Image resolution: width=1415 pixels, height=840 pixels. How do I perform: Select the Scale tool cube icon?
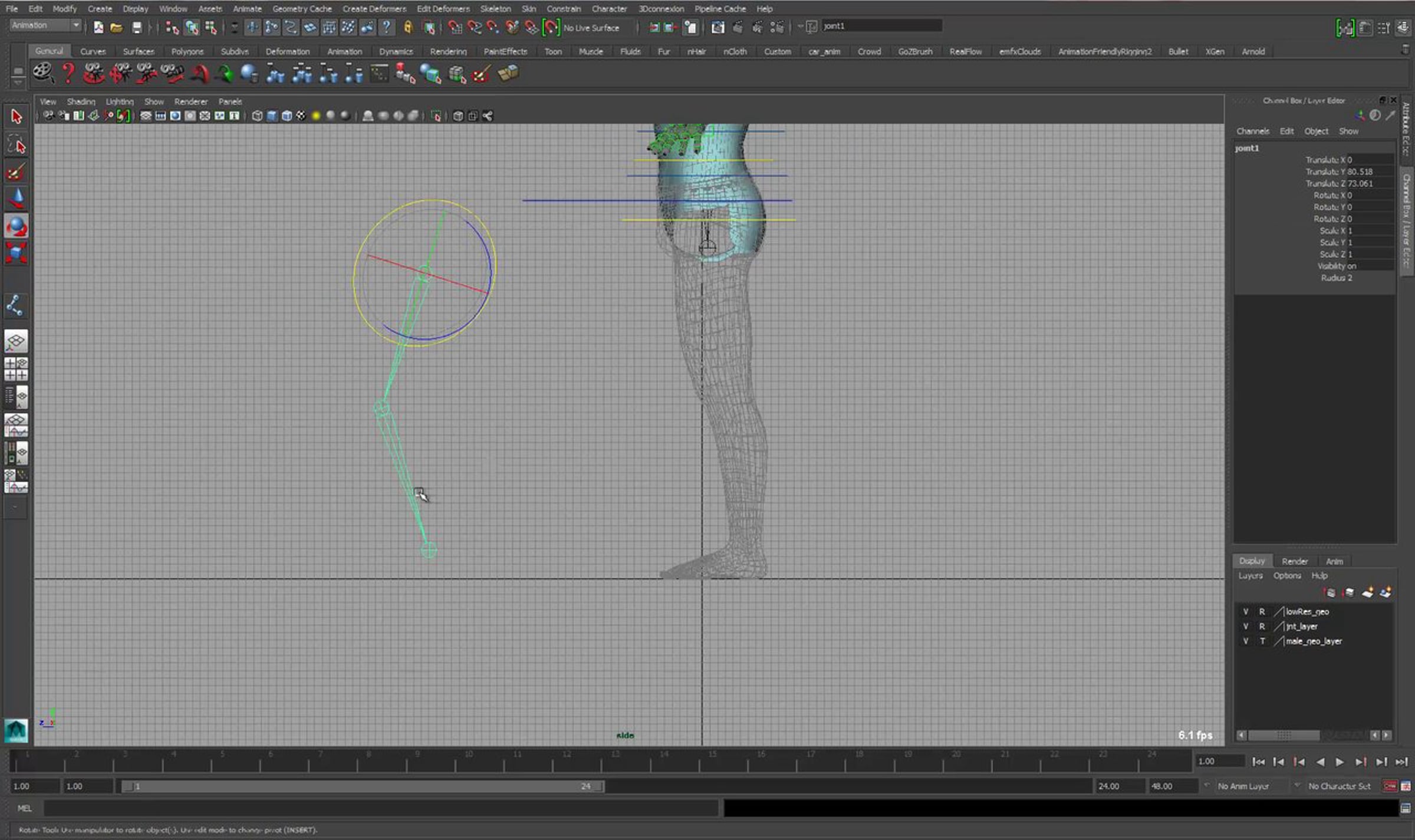(x=16, y=253)
